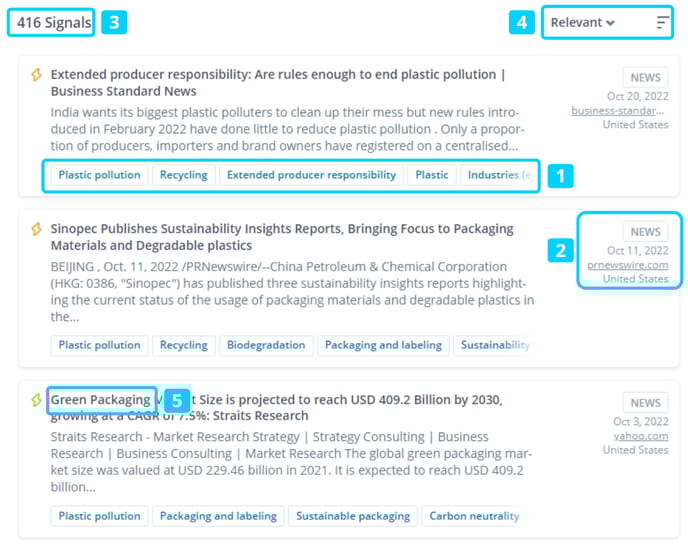Click the Sustainable packaging tag
The height and width of the screenshot is (545, 688).
[x=352, y=516]
